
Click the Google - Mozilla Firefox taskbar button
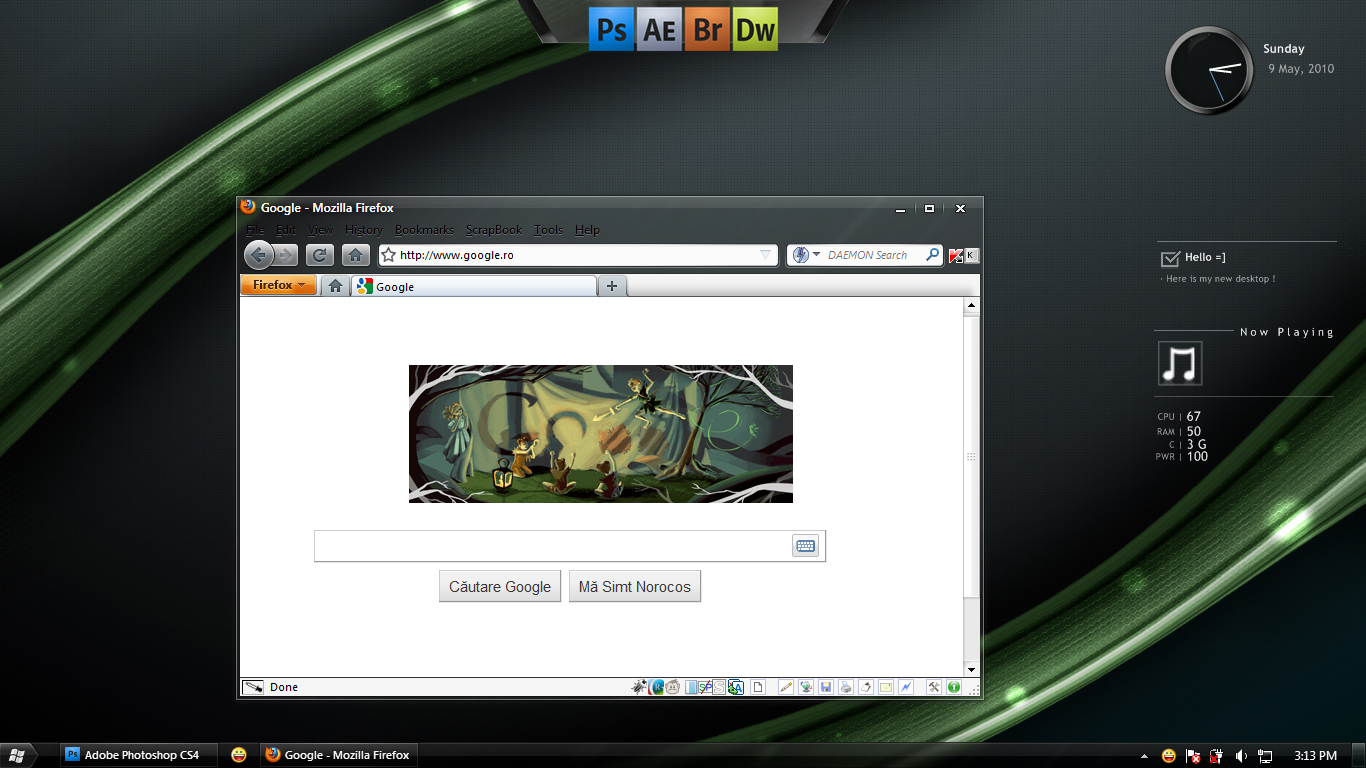pos(338,755)
